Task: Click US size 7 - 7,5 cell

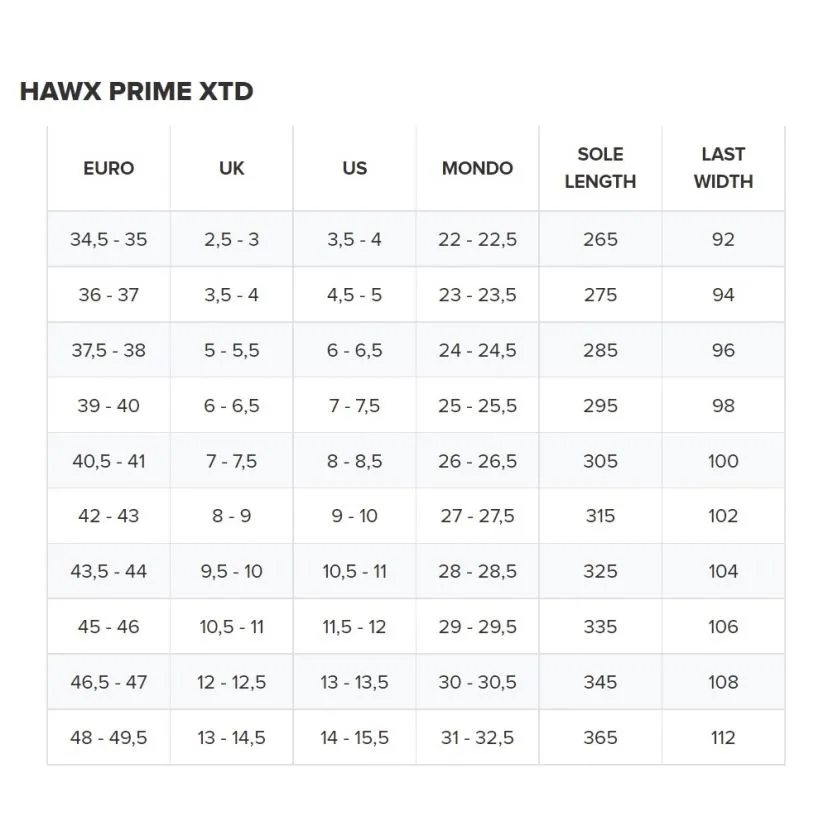Action: (x=354, y=406)
